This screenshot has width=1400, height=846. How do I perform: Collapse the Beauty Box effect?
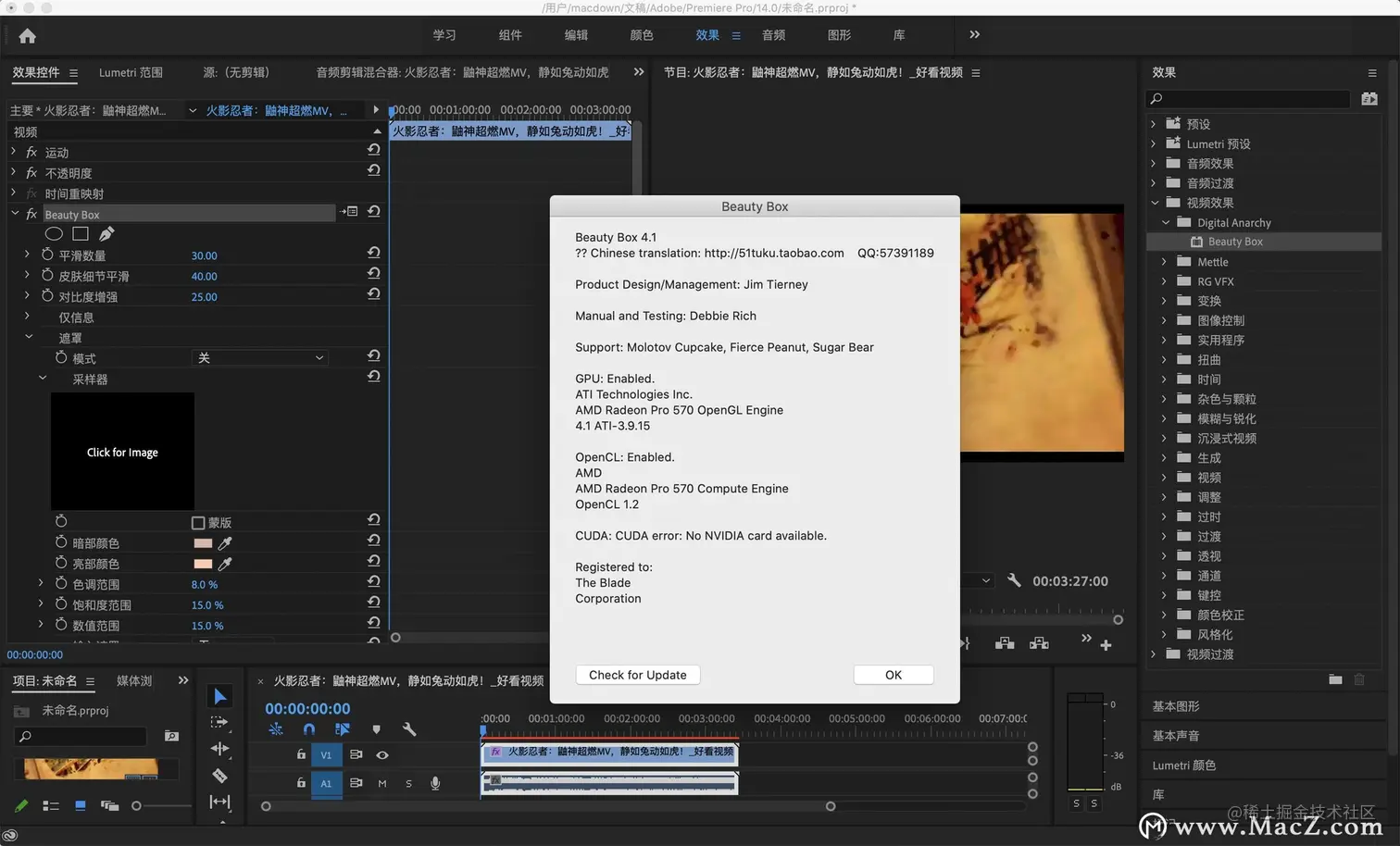pyautogui.click(x=15, y=213)
